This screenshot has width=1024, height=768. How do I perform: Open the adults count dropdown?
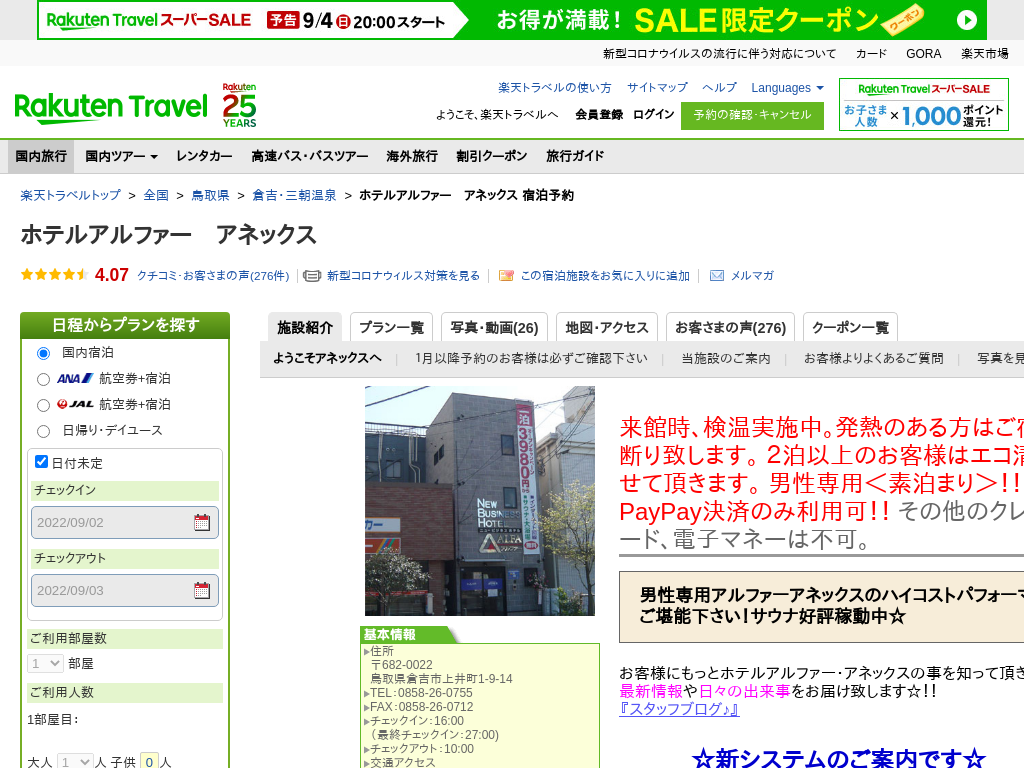pyautogui.click(x=74, y=762)
